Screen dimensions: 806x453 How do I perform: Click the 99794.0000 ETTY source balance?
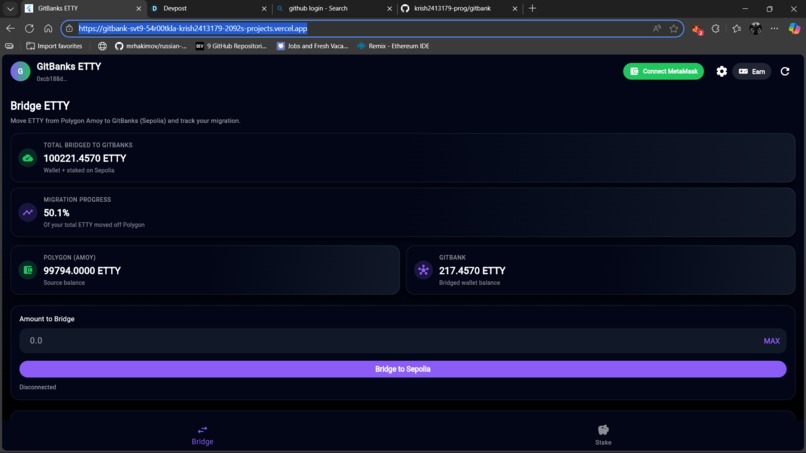coord(82,271)
